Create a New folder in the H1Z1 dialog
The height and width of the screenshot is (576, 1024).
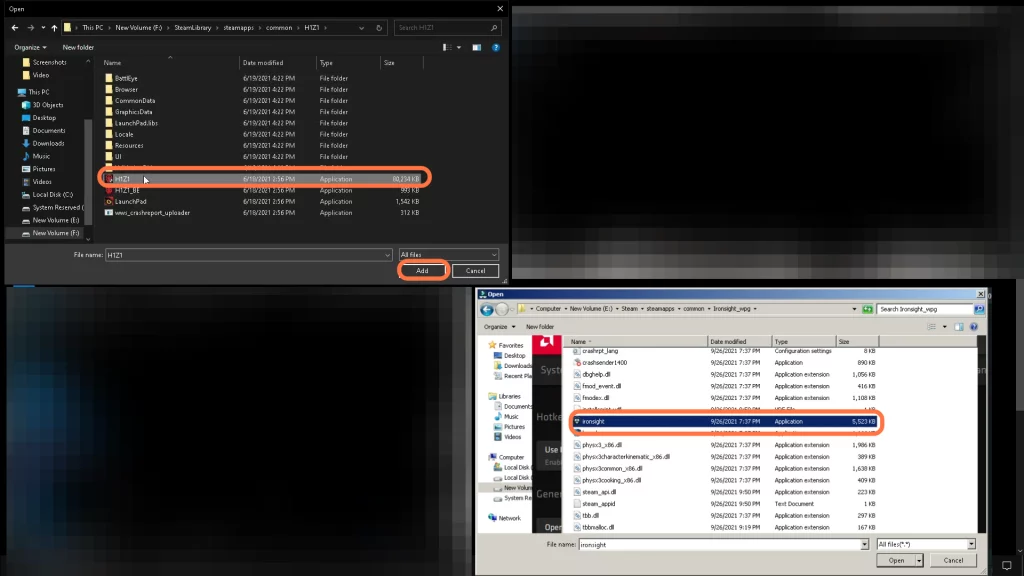(78, 48)
